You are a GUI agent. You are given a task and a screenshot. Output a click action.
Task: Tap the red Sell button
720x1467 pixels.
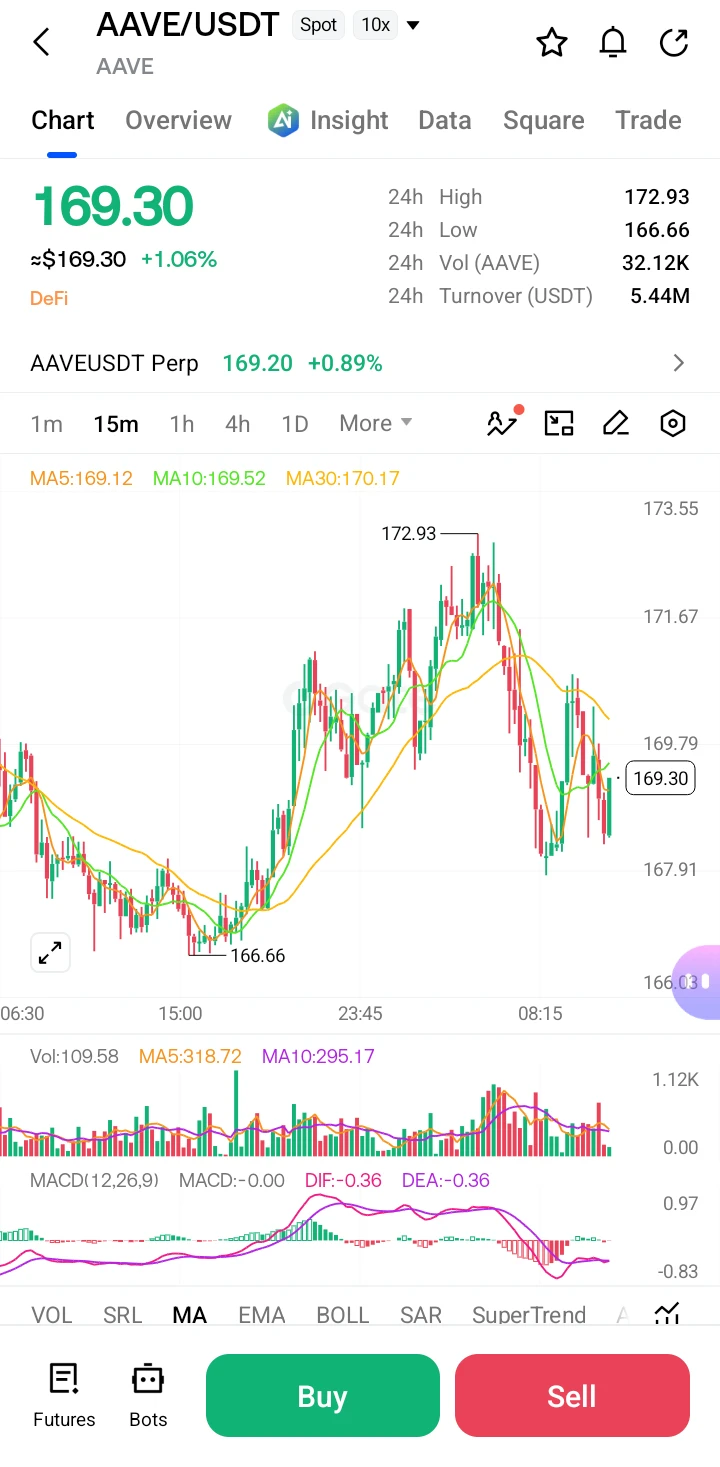(x=572, y=1395)
